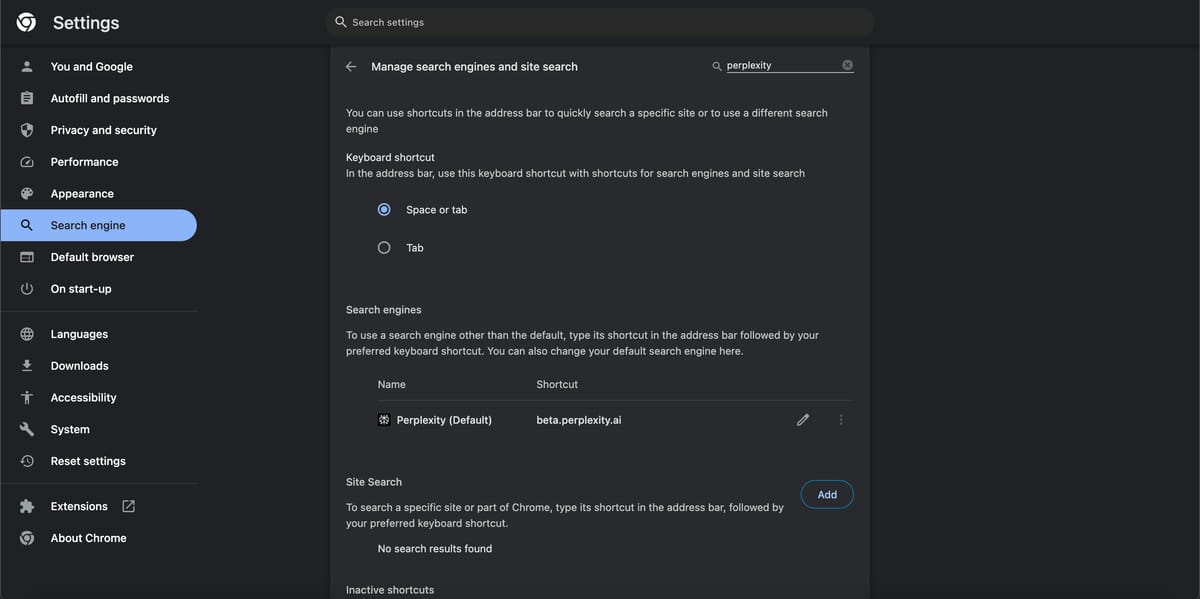Open more actions menu for Perplexity

pos(841,420)
